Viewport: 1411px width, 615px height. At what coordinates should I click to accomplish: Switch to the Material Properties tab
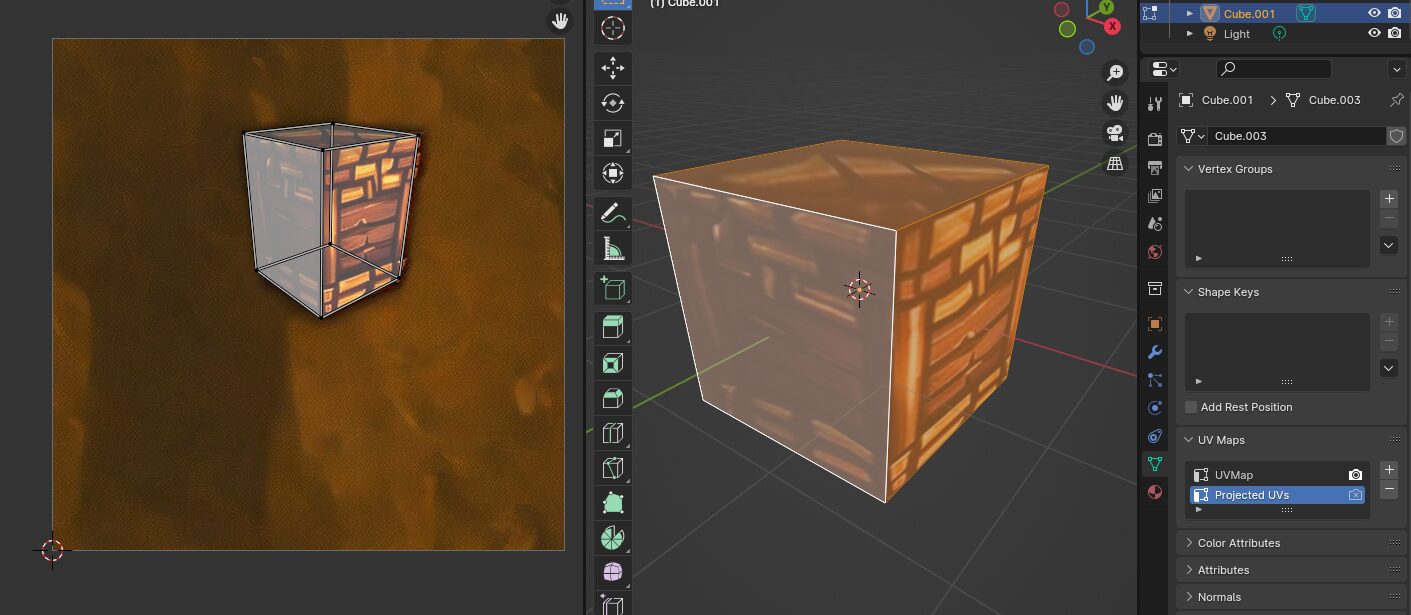coord(1155,491)
